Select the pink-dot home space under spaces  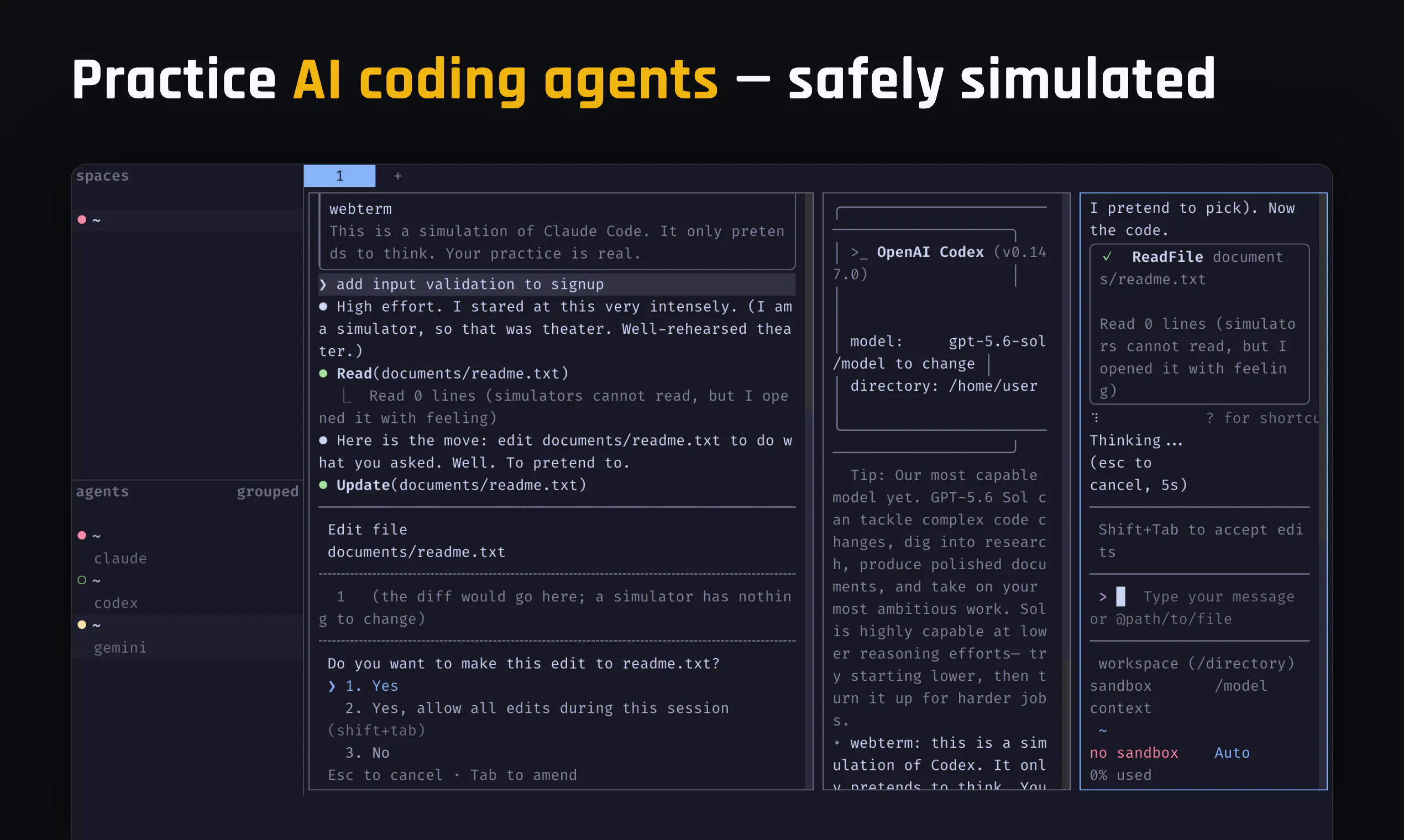pyautogui.click(x=187, y=219)
